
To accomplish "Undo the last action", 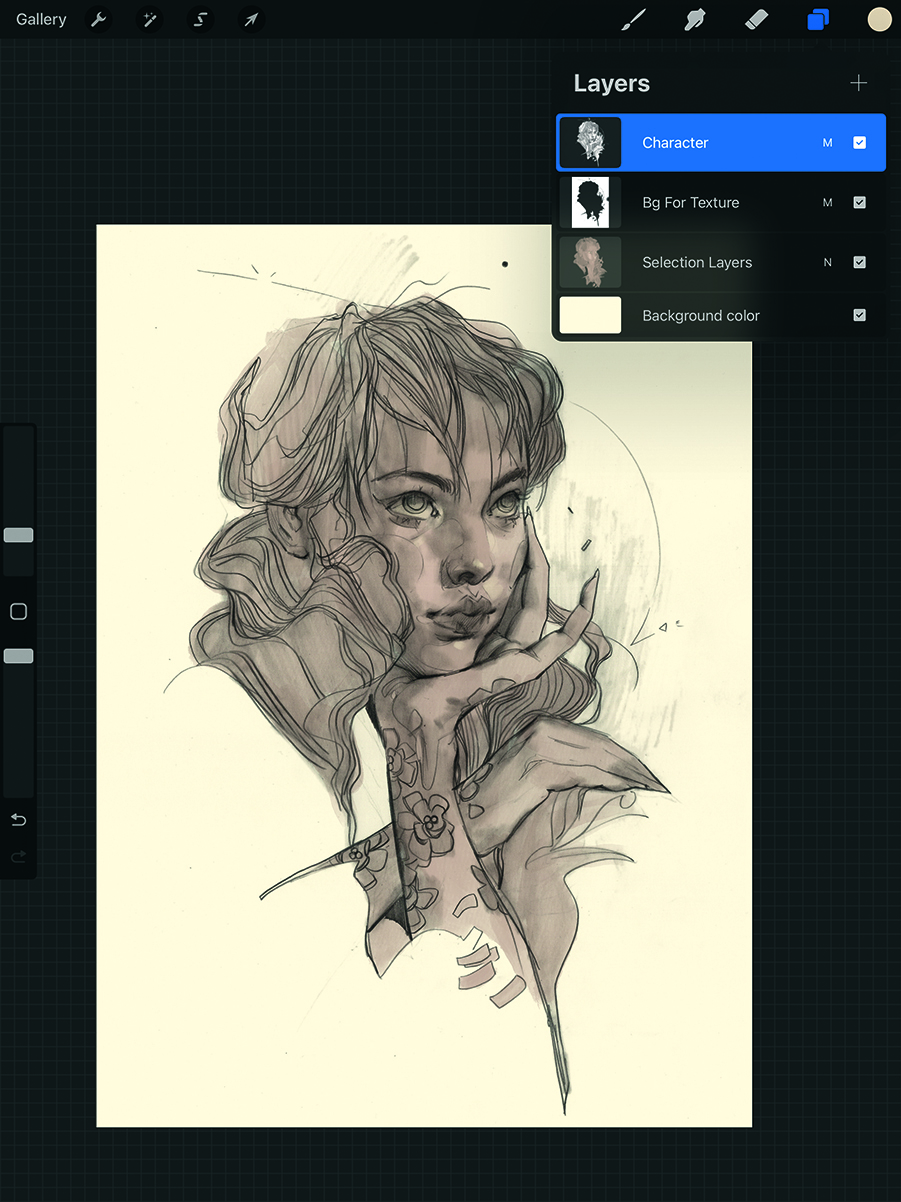I will [18, 820].
